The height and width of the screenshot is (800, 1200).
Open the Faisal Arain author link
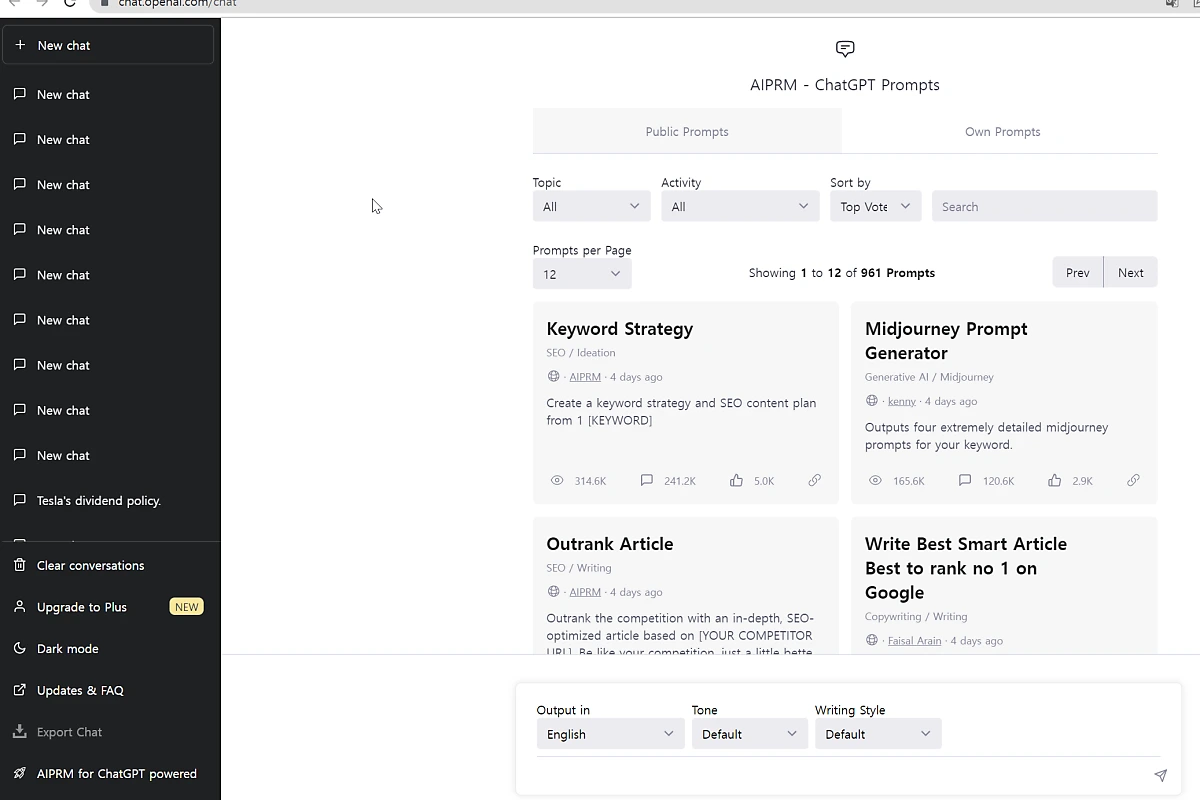(914, 640)
